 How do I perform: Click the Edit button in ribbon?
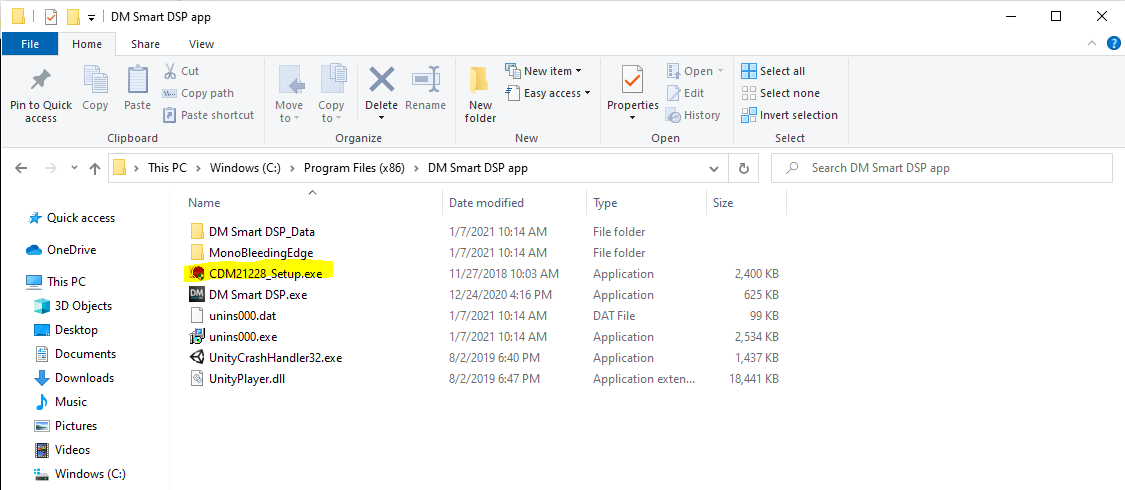tap(685, 93)
